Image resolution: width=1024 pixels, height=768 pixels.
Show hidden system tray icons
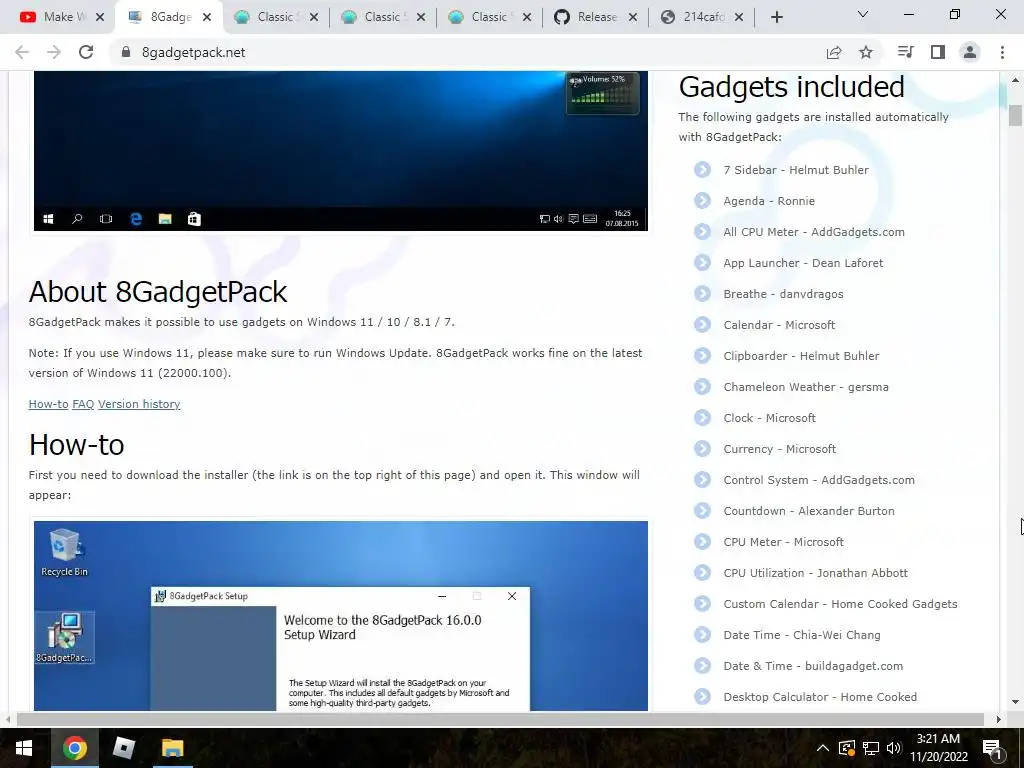click(823, 748)
